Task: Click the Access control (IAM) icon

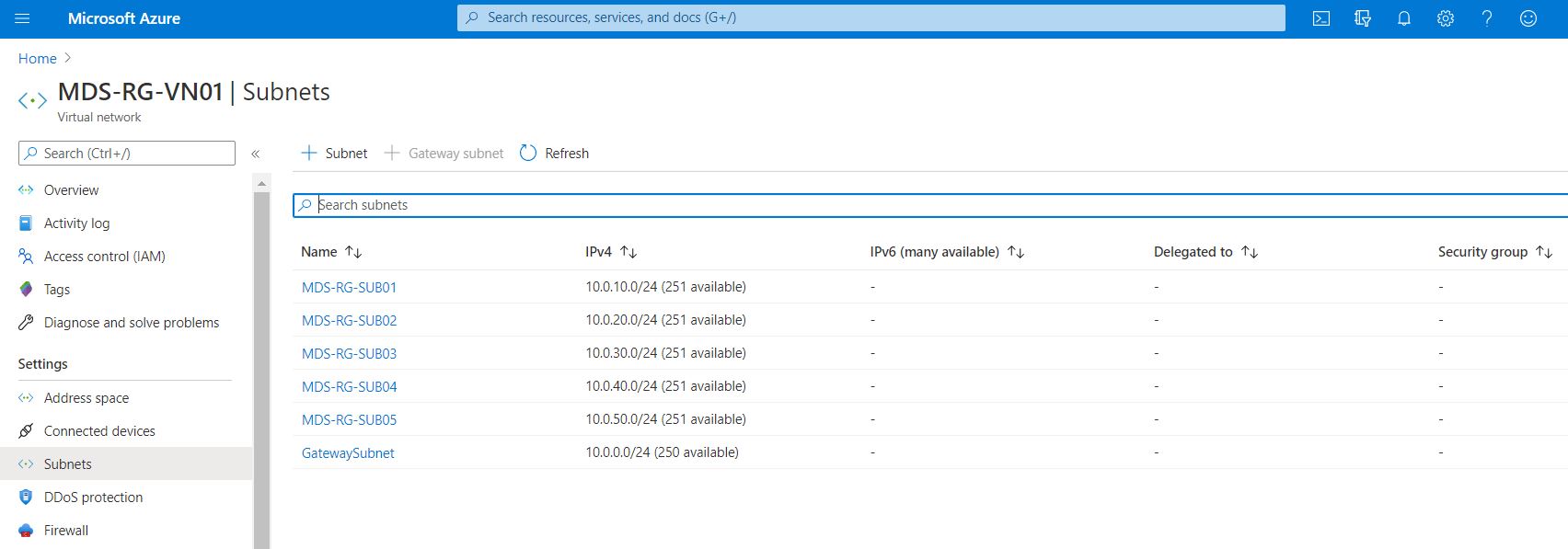Action: [x=26, y=257]
